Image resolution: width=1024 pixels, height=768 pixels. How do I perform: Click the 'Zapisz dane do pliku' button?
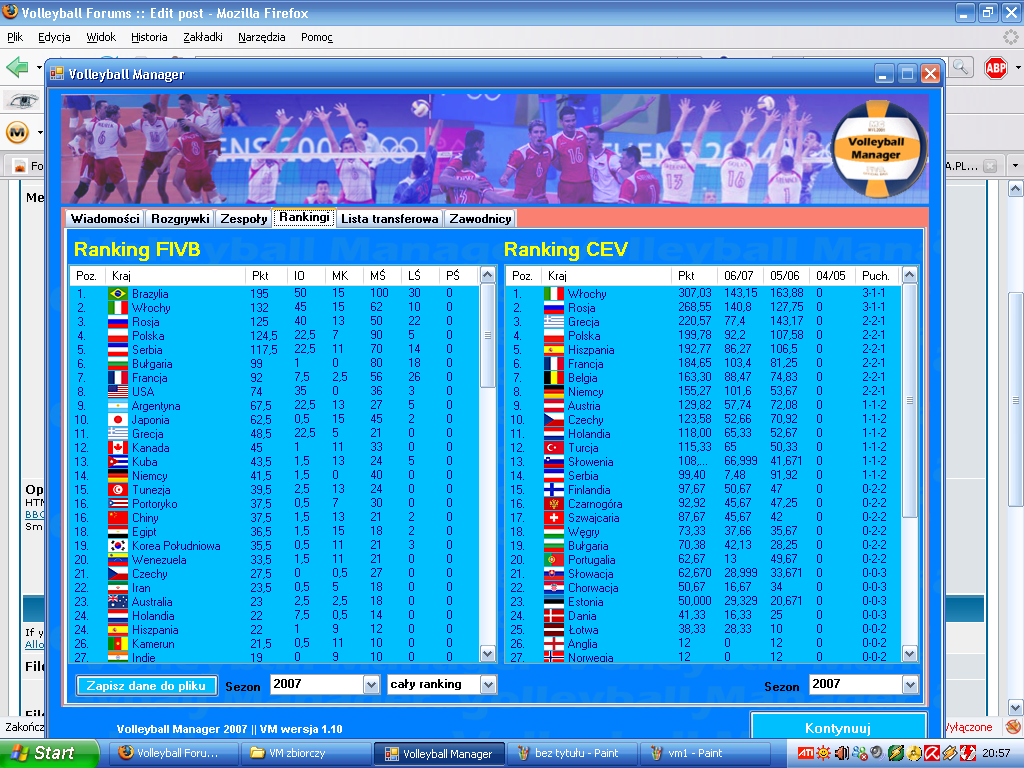click(146, 686)
